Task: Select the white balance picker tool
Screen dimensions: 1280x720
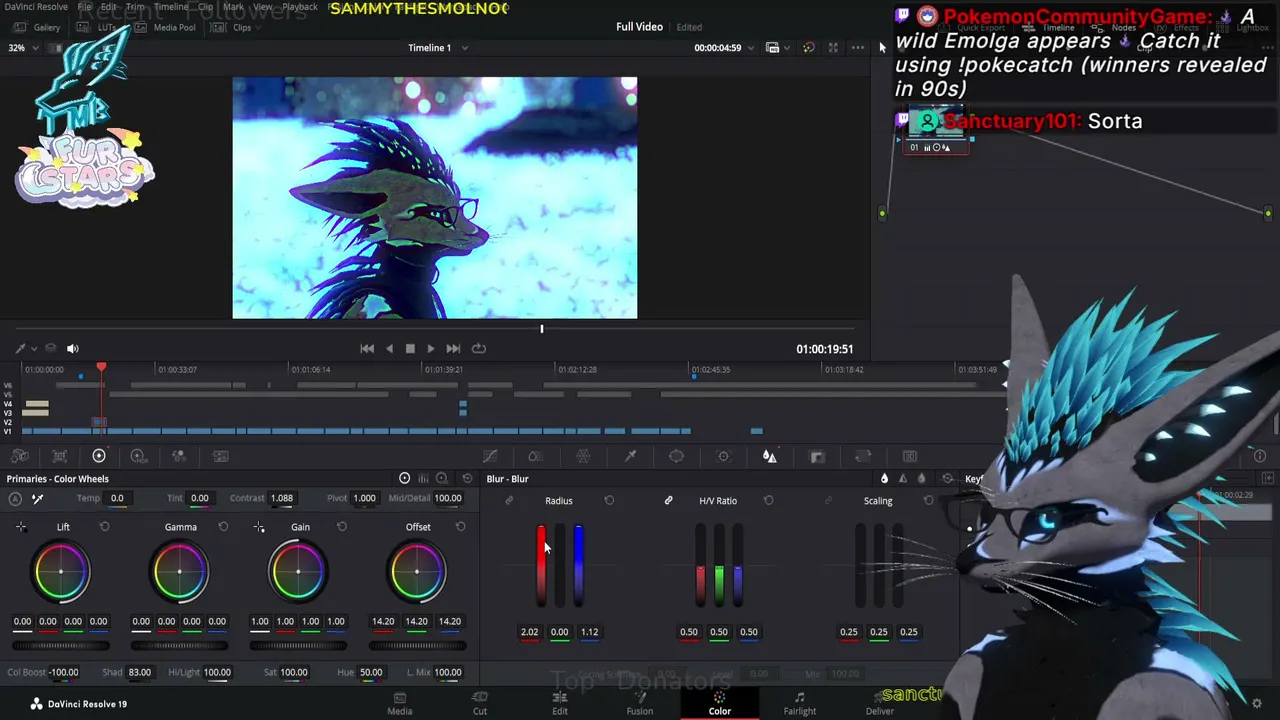Action: click(37, 498)
